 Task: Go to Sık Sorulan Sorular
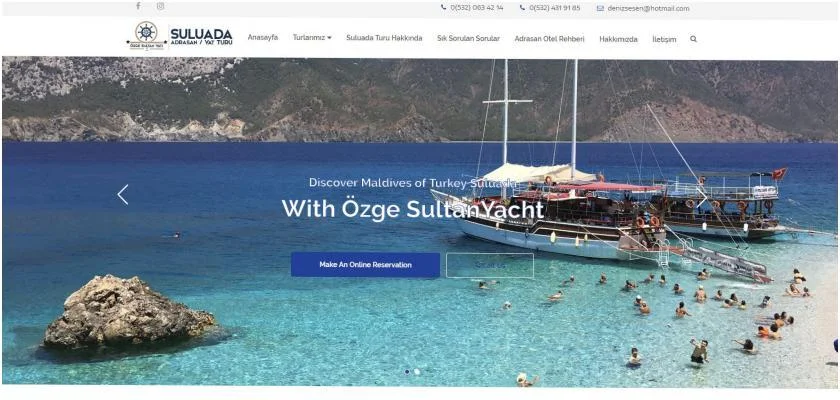tap(468, 39)
